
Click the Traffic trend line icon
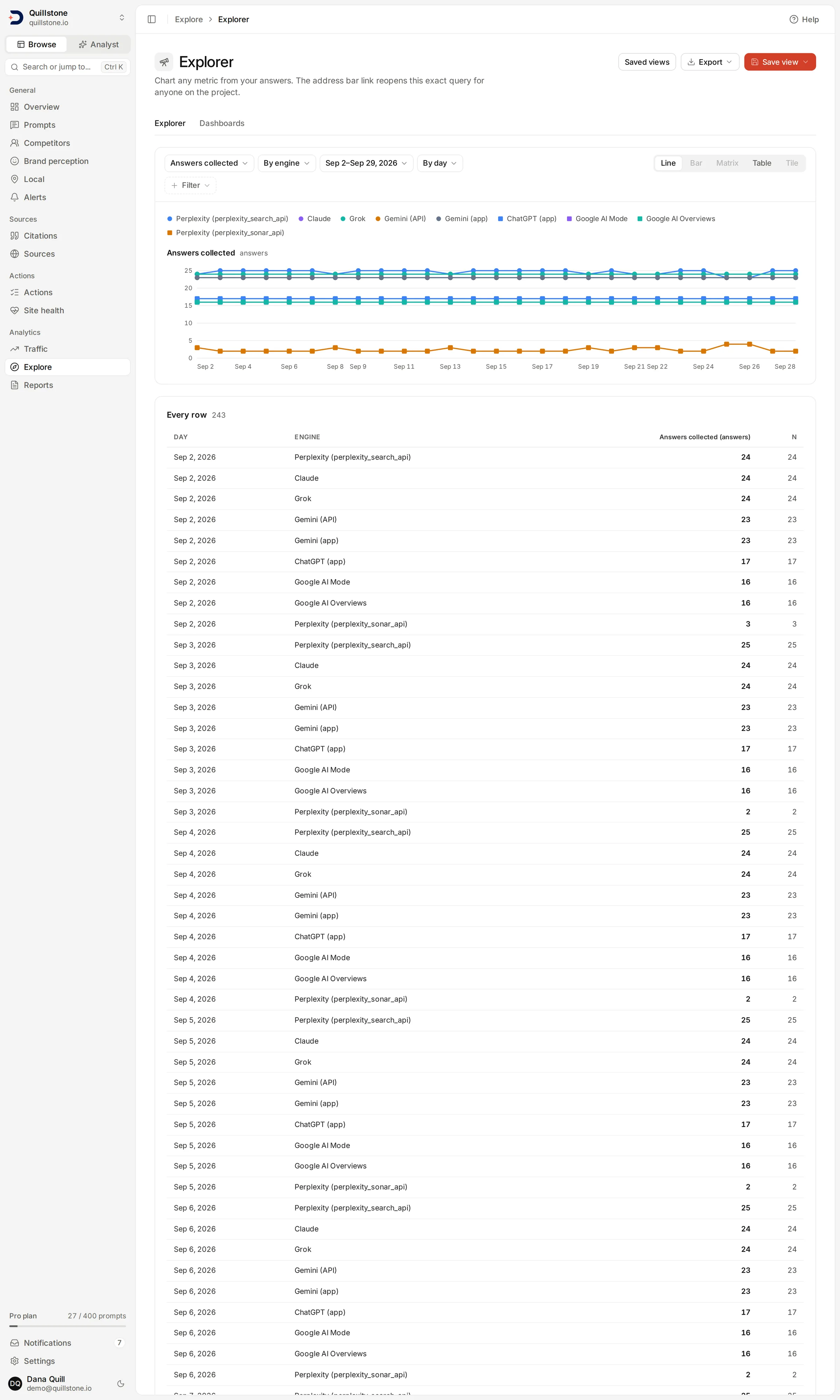point(15,349)
